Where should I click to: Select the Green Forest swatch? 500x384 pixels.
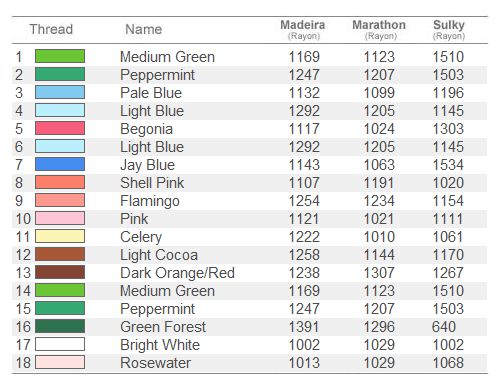(x=60, y=326)
